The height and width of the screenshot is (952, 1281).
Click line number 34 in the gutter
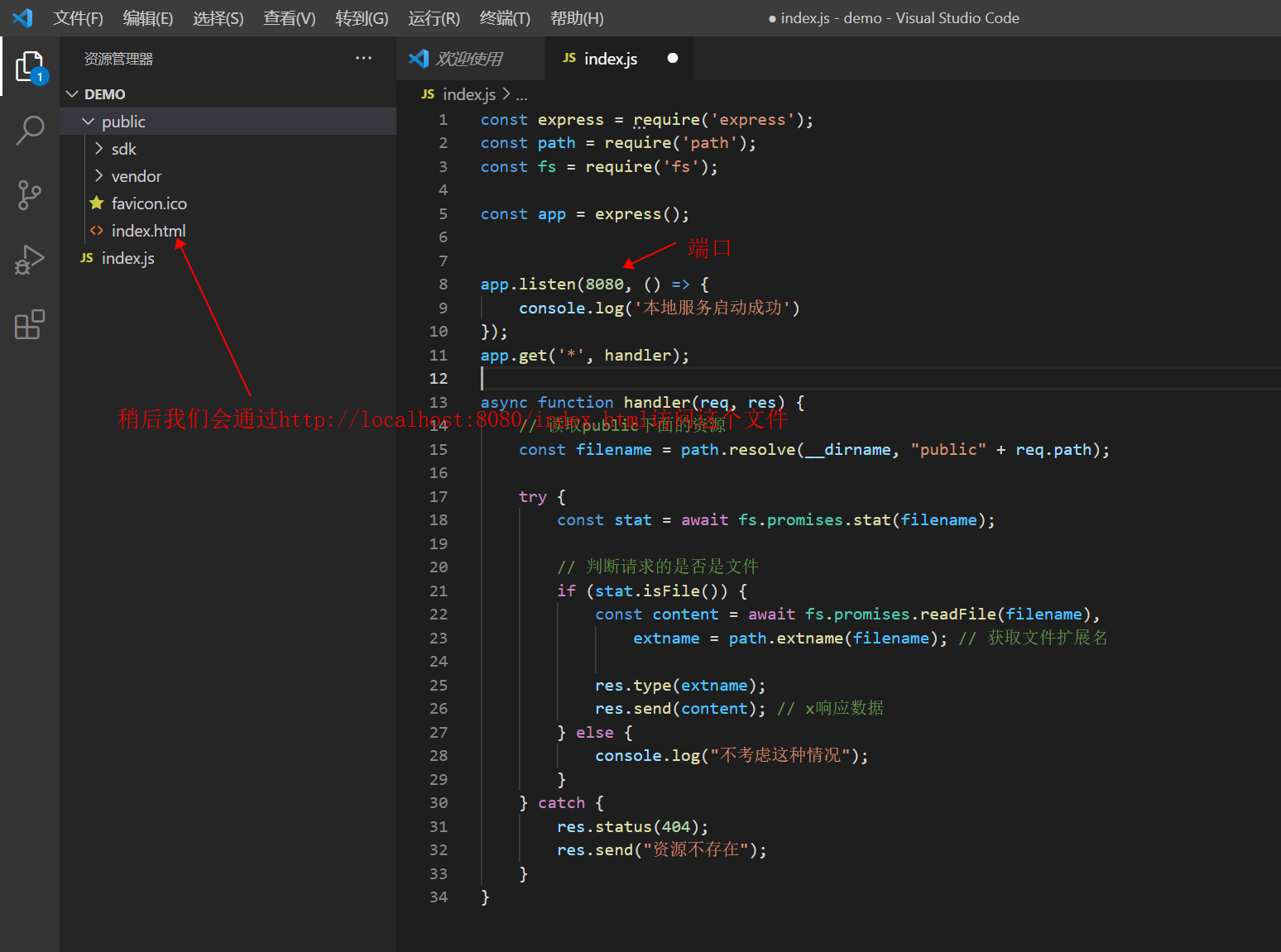[x=439, y=897]
